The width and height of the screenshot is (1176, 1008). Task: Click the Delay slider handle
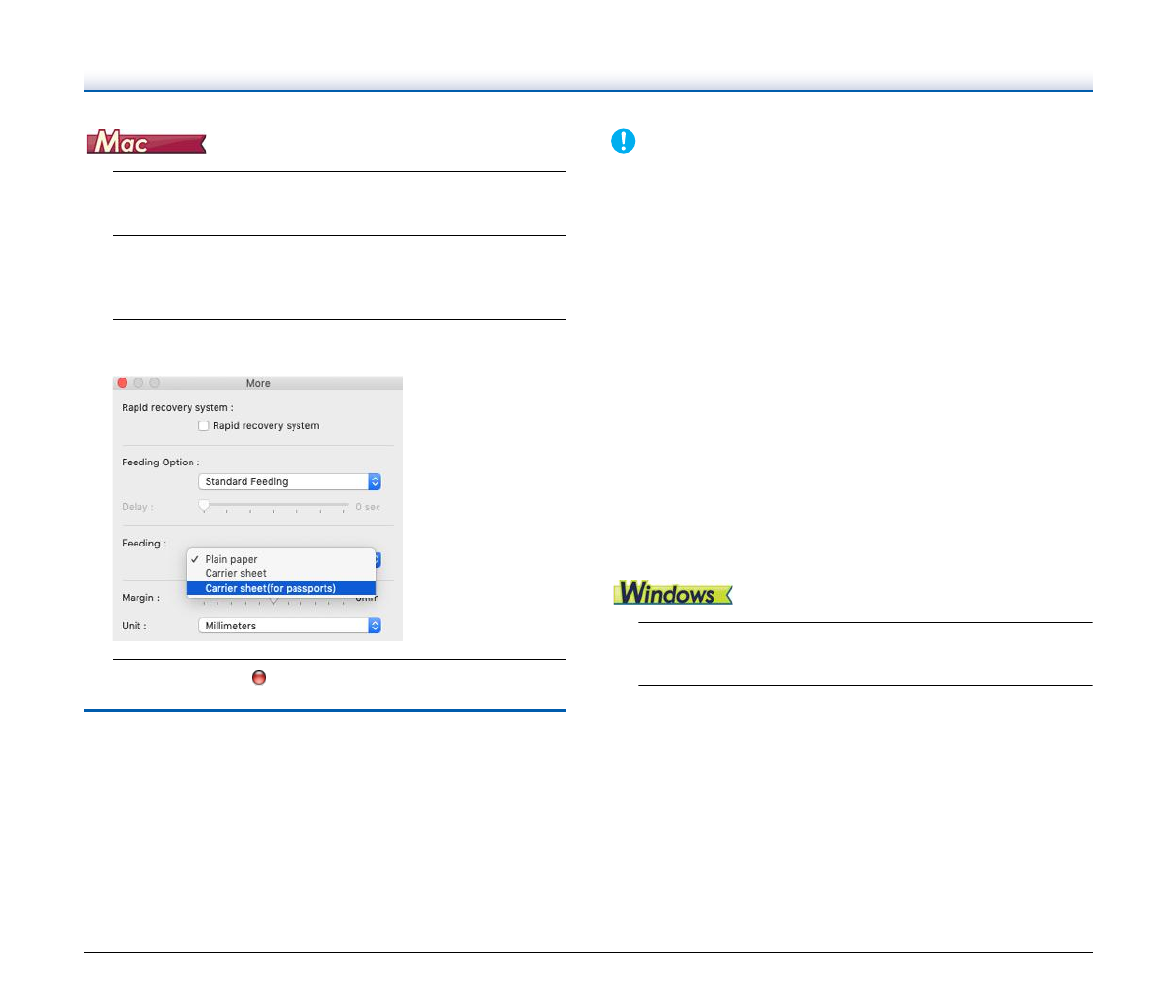click(204, 505)
